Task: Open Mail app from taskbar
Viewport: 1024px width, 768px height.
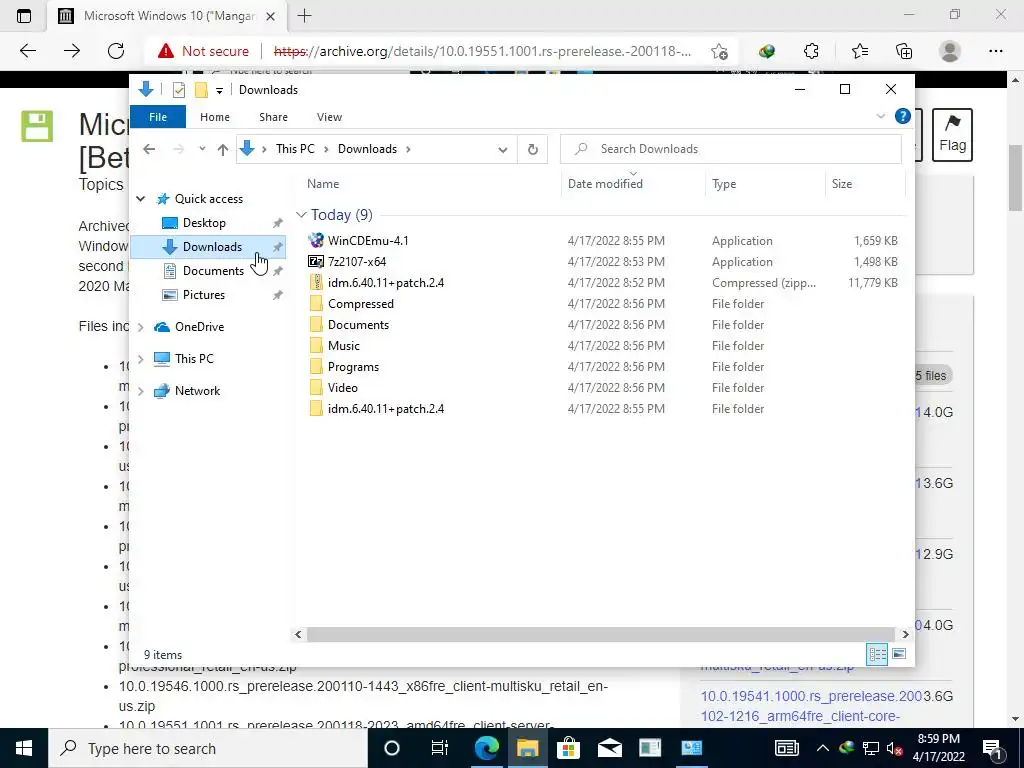Action: click(609, 748)
